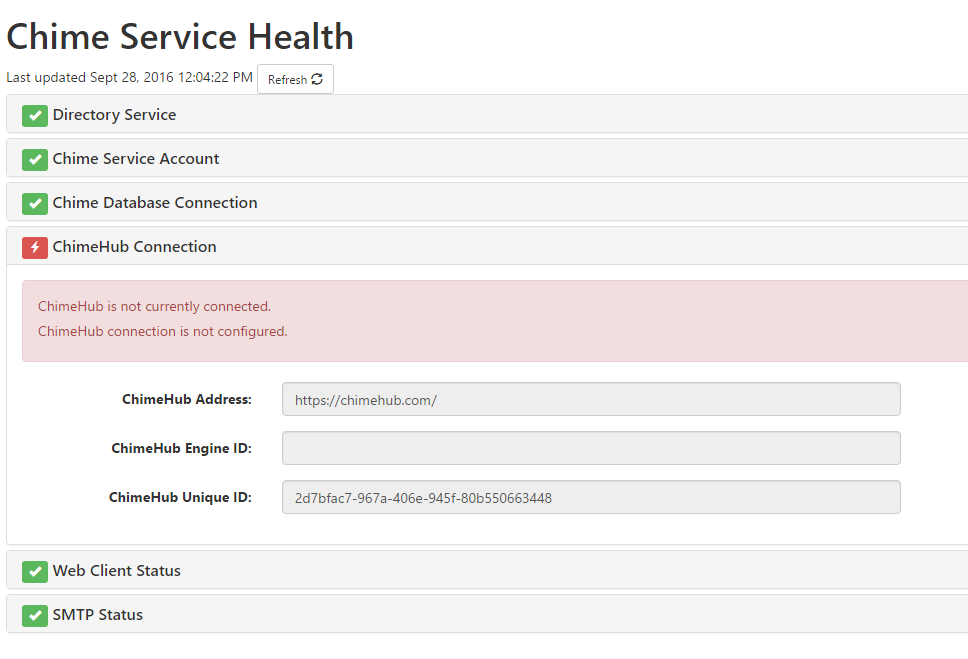
Task: Click the Directory Service green check icon
Action: 35,115
